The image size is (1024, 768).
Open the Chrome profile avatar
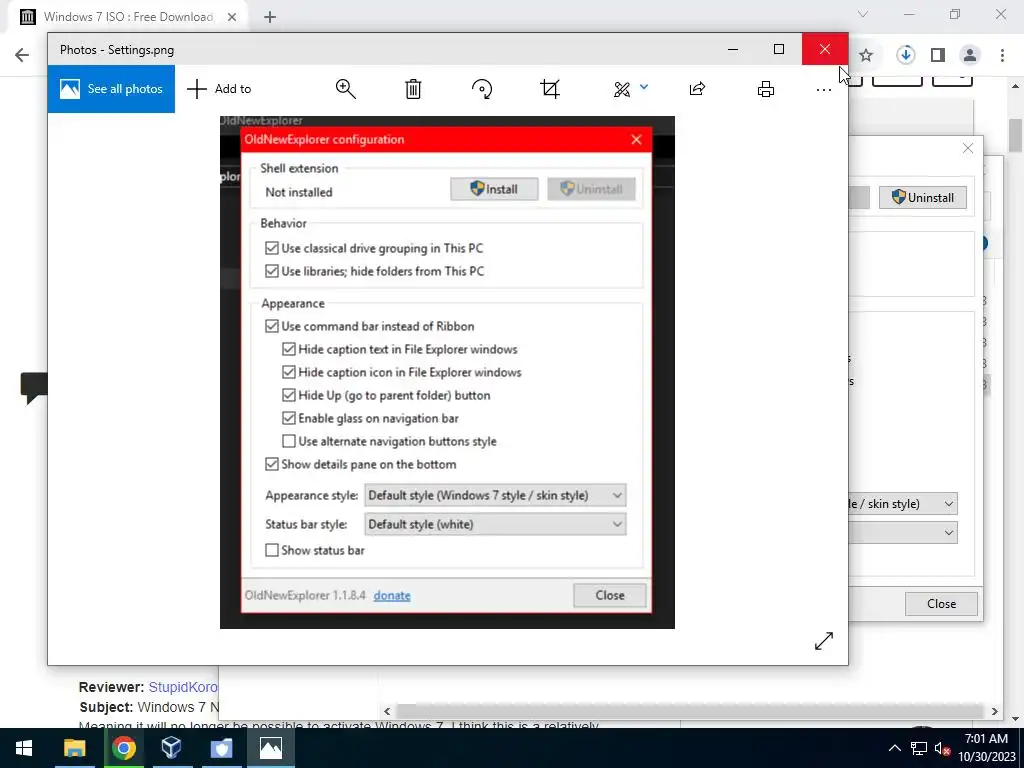[x=970, y=56]
